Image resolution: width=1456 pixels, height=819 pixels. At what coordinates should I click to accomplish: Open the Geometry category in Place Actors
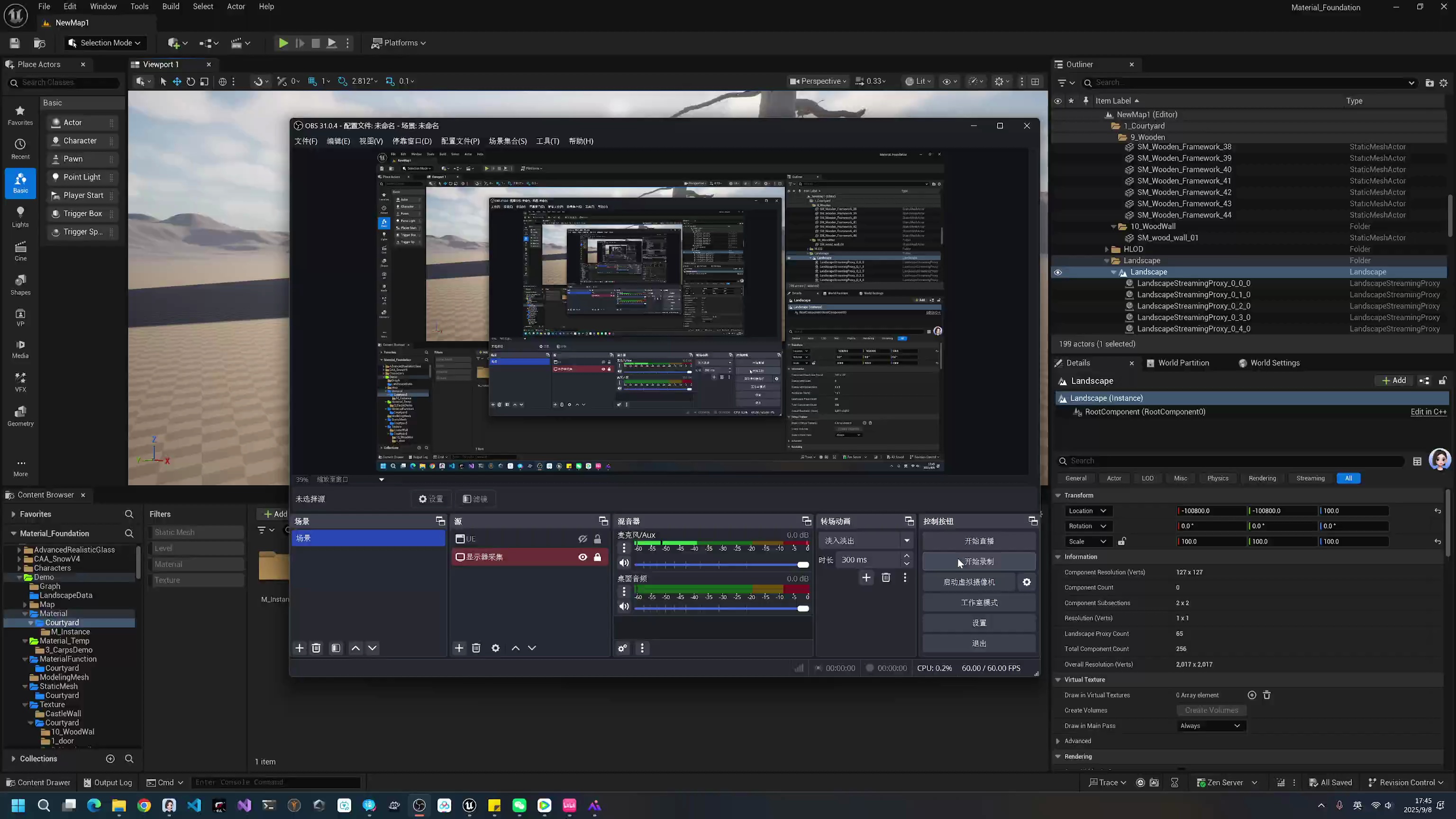point(20,416)
